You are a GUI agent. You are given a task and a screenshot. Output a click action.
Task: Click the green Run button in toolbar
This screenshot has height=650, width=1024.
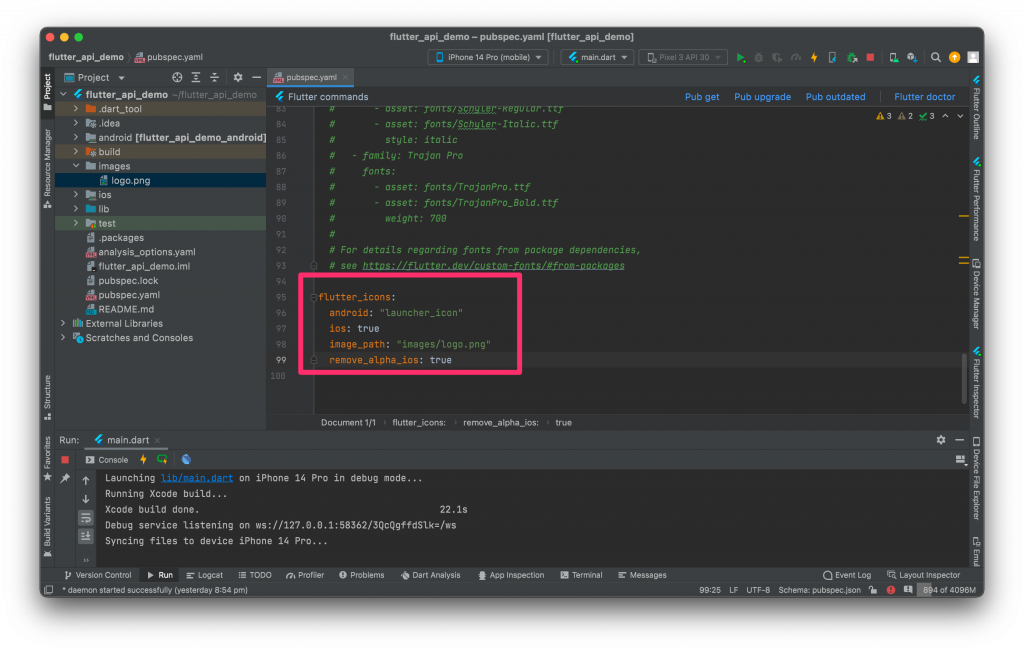741,58
